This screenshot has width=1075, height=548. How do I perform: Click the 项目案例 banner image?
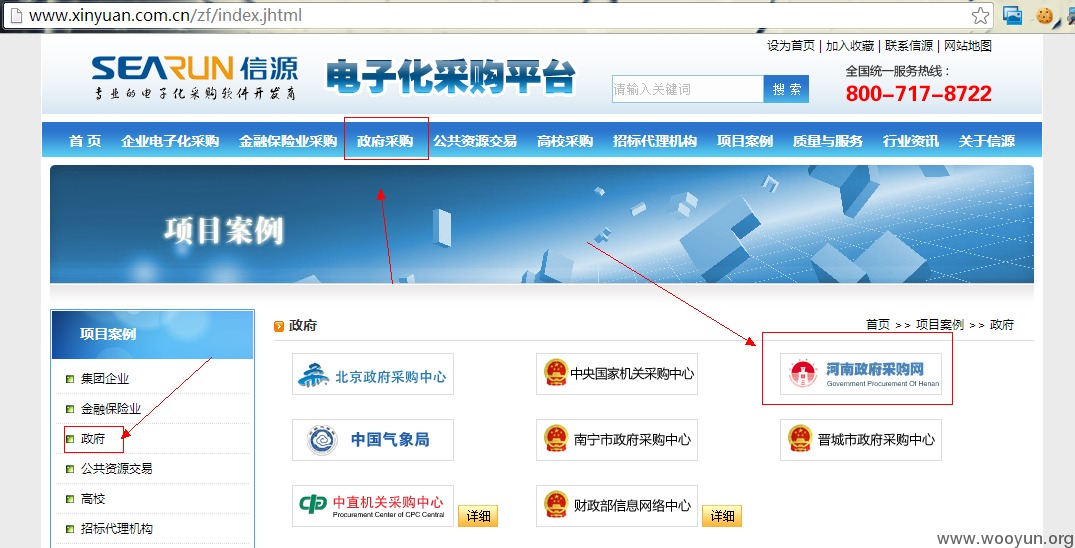pyautogui.click(x=542, y=224)
